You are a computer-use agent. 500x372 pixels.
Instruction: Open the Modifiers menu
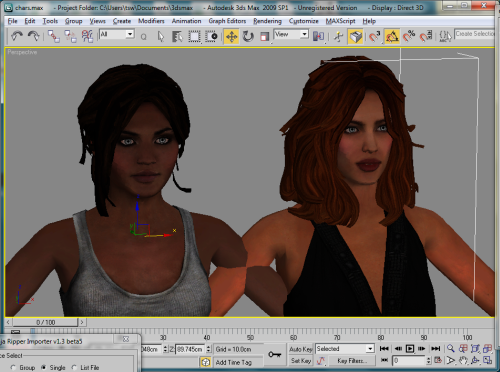[x=151, y=21]
